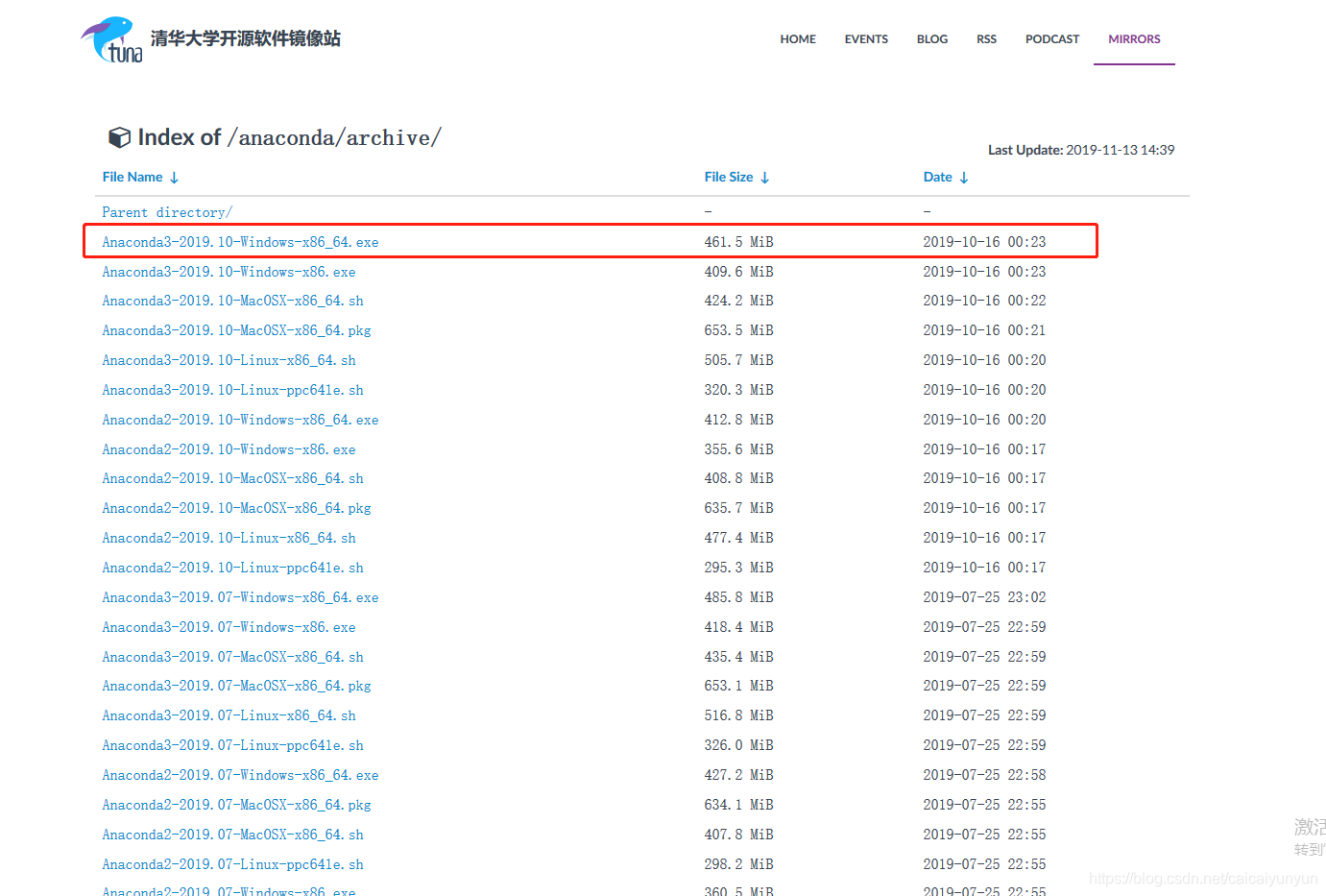Screen dimensions: 1326x896
Task: Download Anaconda3-2019.07-MacOSX-x86_64.sh
Action: pos(232,657)
